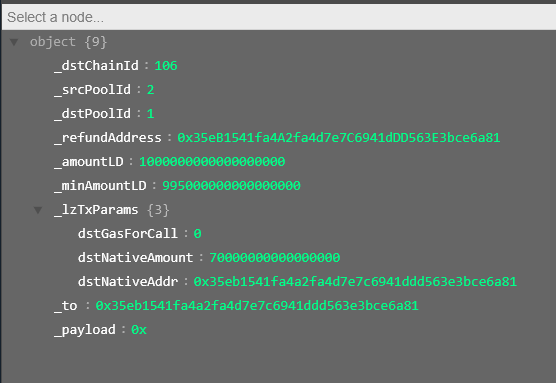The image size is (556, 383).
Task: Select the _dstChainId key
Action: coord(96,66)
